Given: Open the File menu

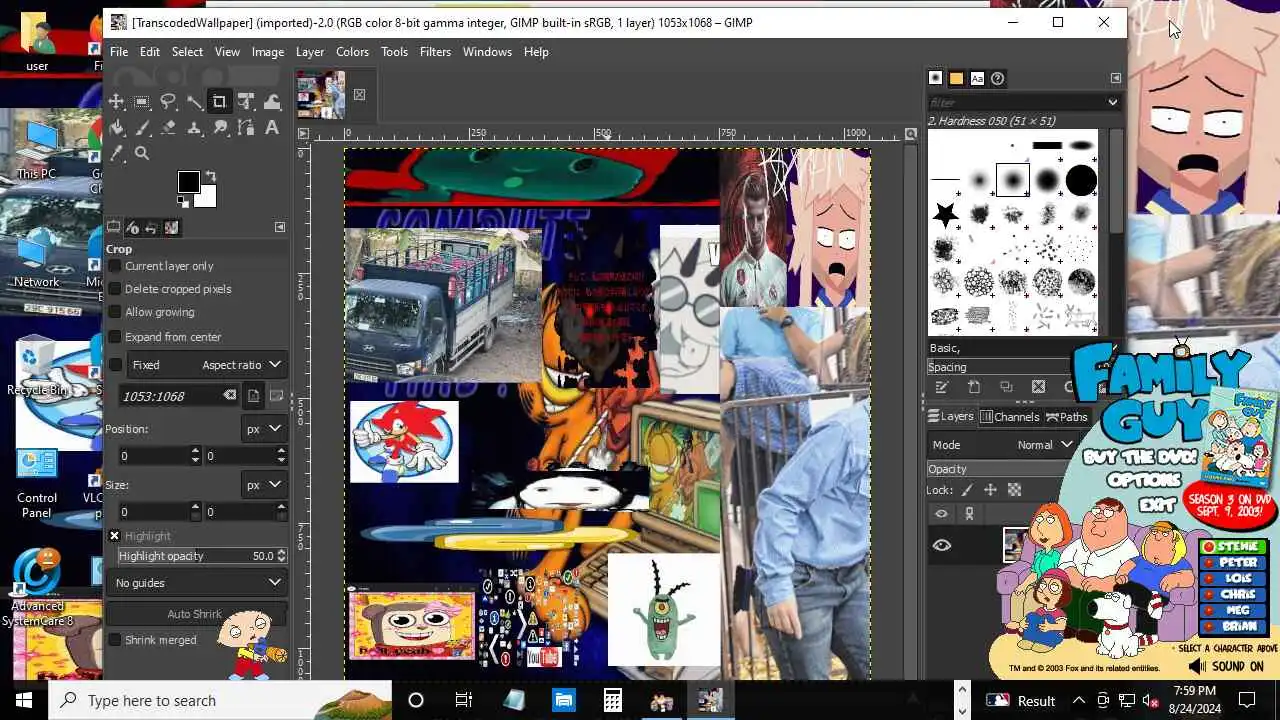Looking at the screenshot, I should pyautogui.click(x=119, y=52).
